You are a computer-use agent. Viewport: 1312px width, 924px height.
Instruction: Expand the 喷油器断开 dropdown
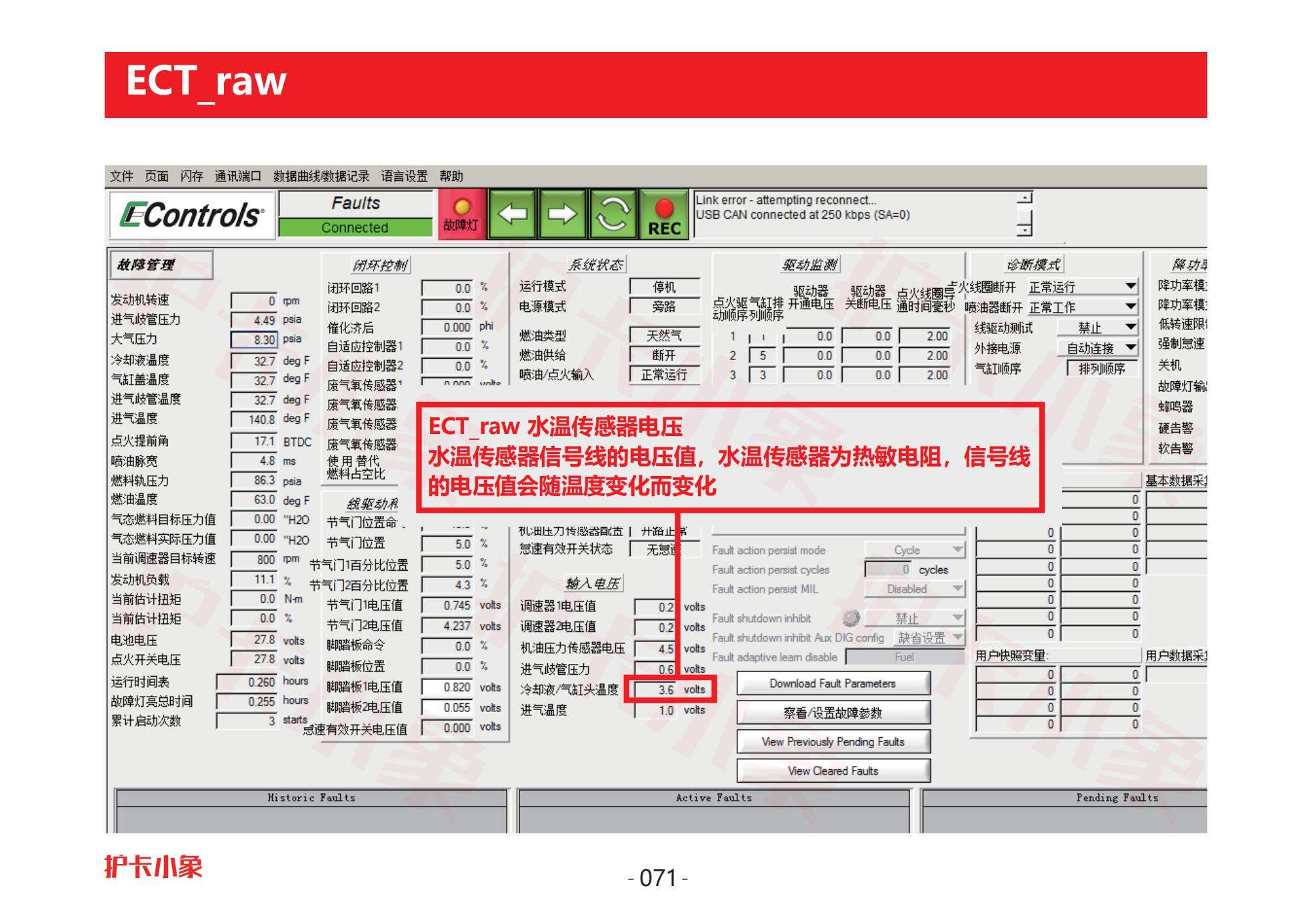[1130, 307]
